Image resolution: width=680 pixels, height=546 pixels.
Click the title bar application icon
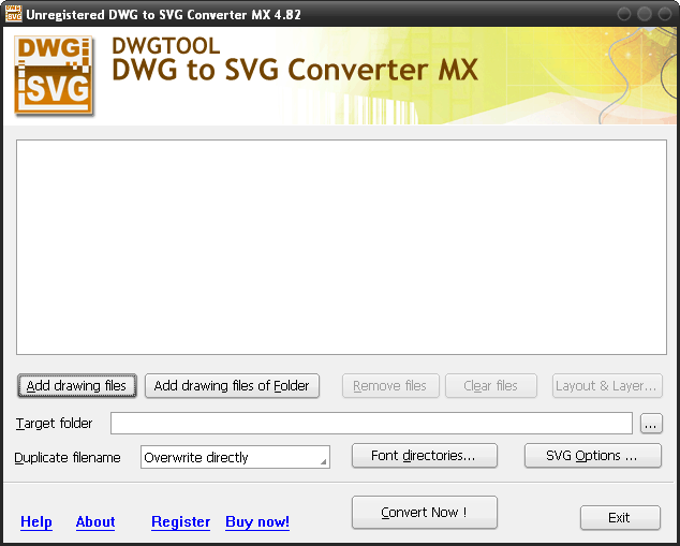click(13, 13)
